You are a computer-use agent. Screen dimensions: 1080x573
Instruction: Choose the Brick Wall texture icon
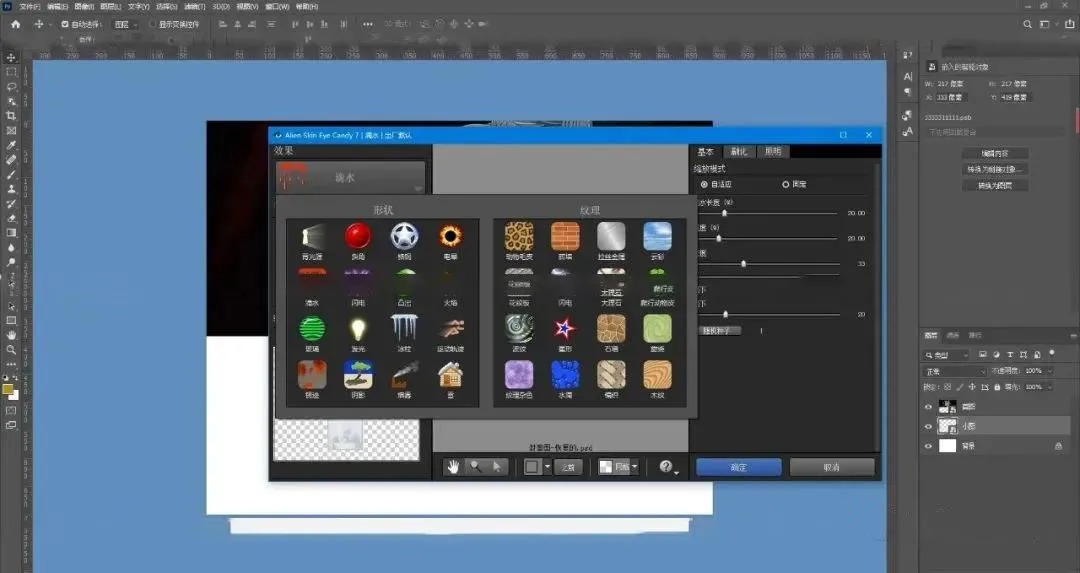tap(565, 236)
